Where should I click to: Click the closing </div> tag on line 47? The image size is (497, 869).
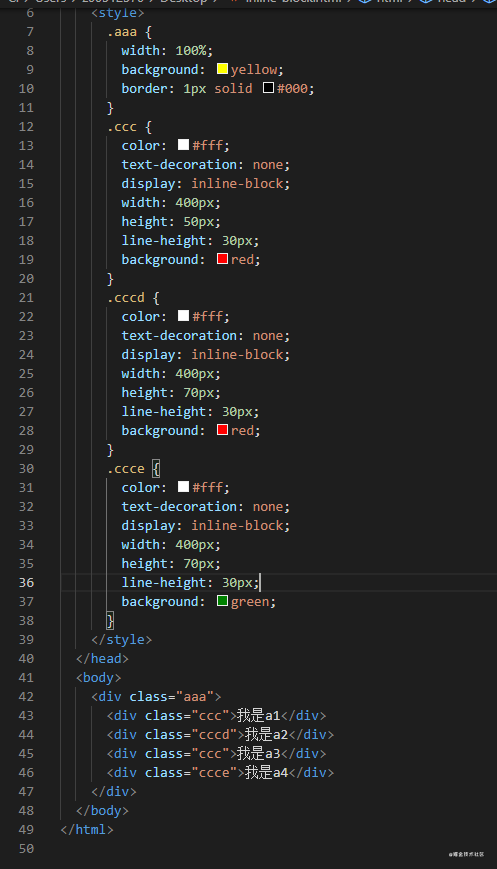(x=114, y=791)
